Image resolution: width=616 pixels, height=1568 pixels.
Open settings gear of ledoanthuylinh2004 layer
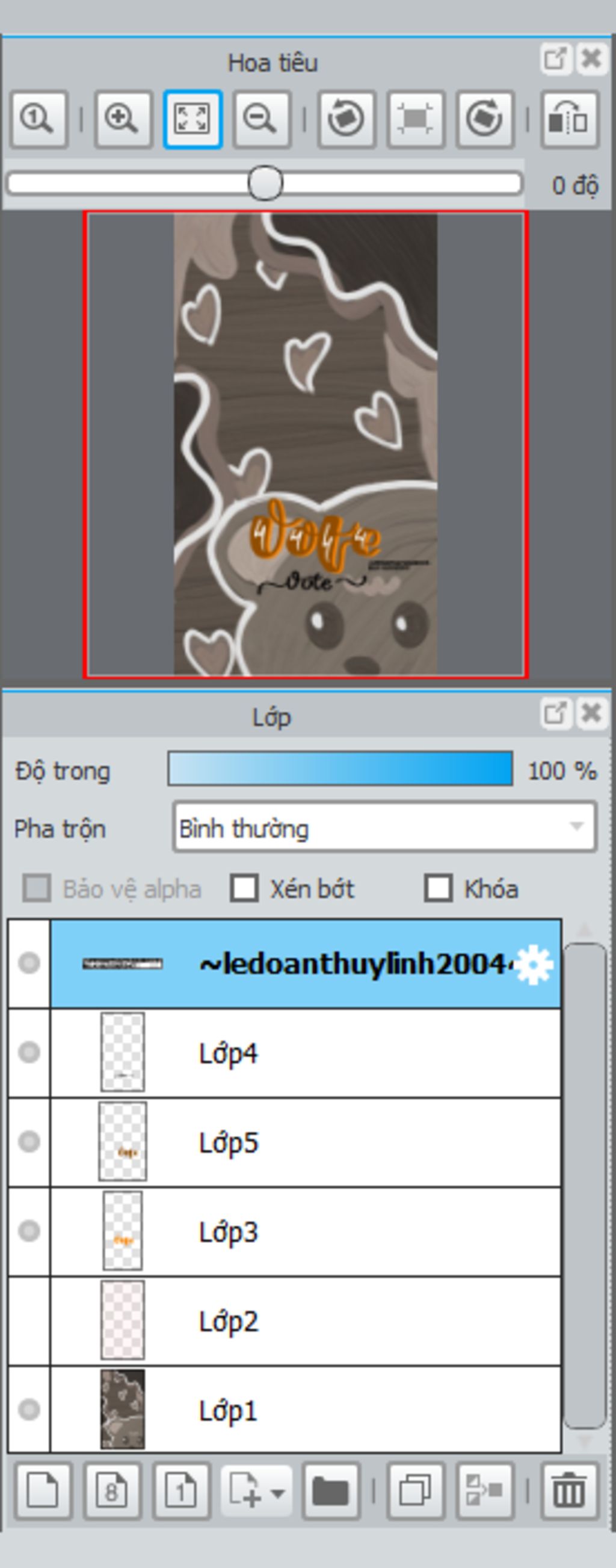(x=534, y=964)
